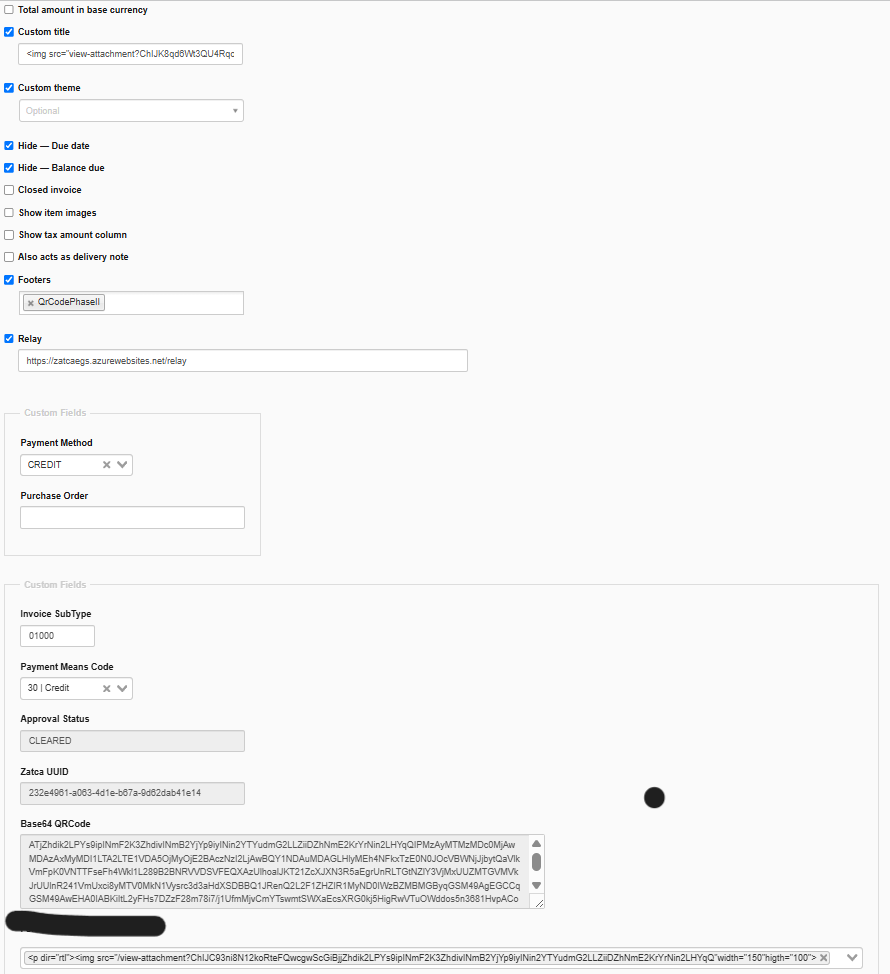Viewport: 890px width, 974px height.
Task: Check the Closed invoice checkbox
Action: pos(9,190)
